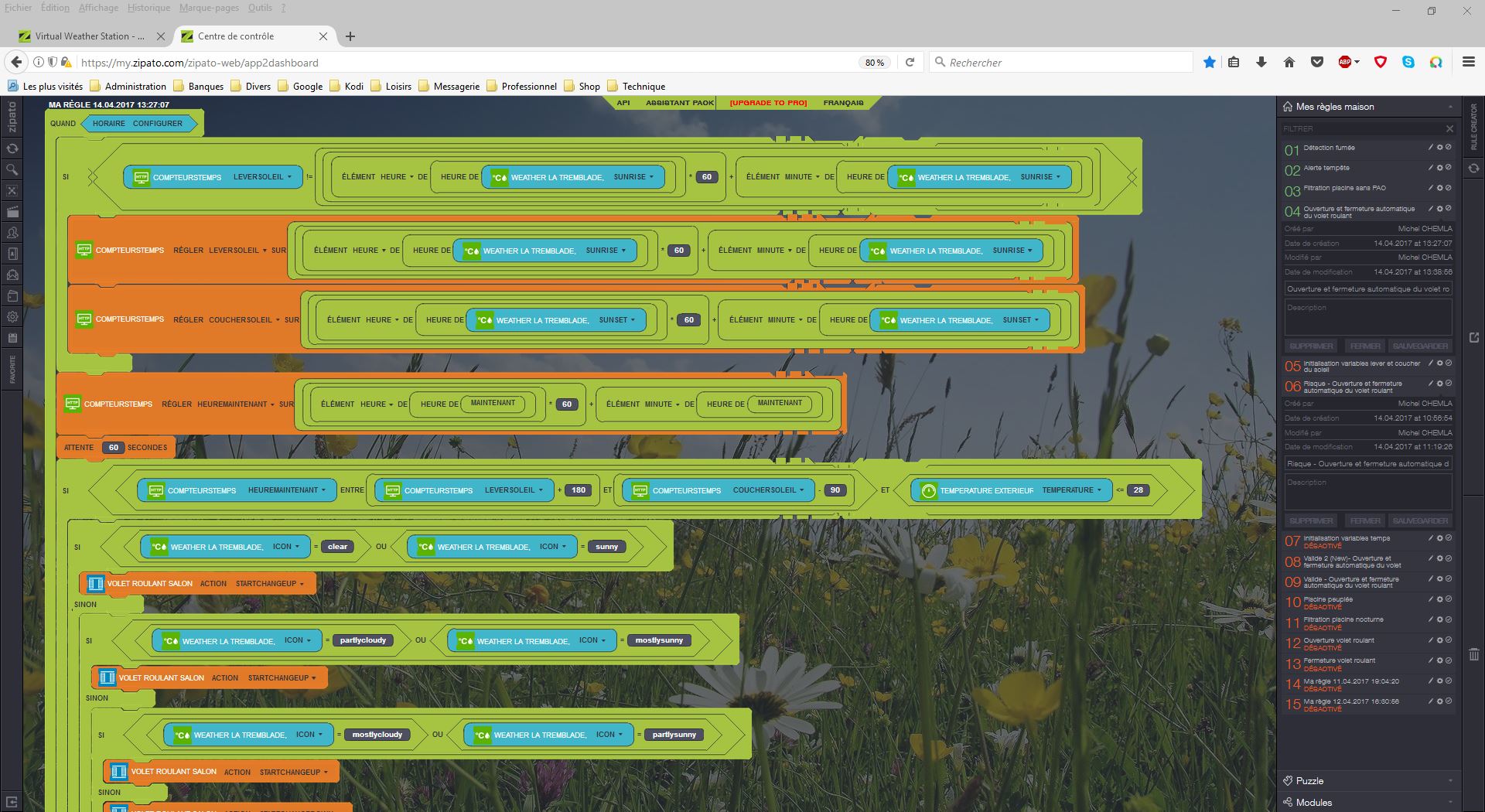
Task: Click the UPGRADE TO PRO link
Action: (x=768, y=103)
